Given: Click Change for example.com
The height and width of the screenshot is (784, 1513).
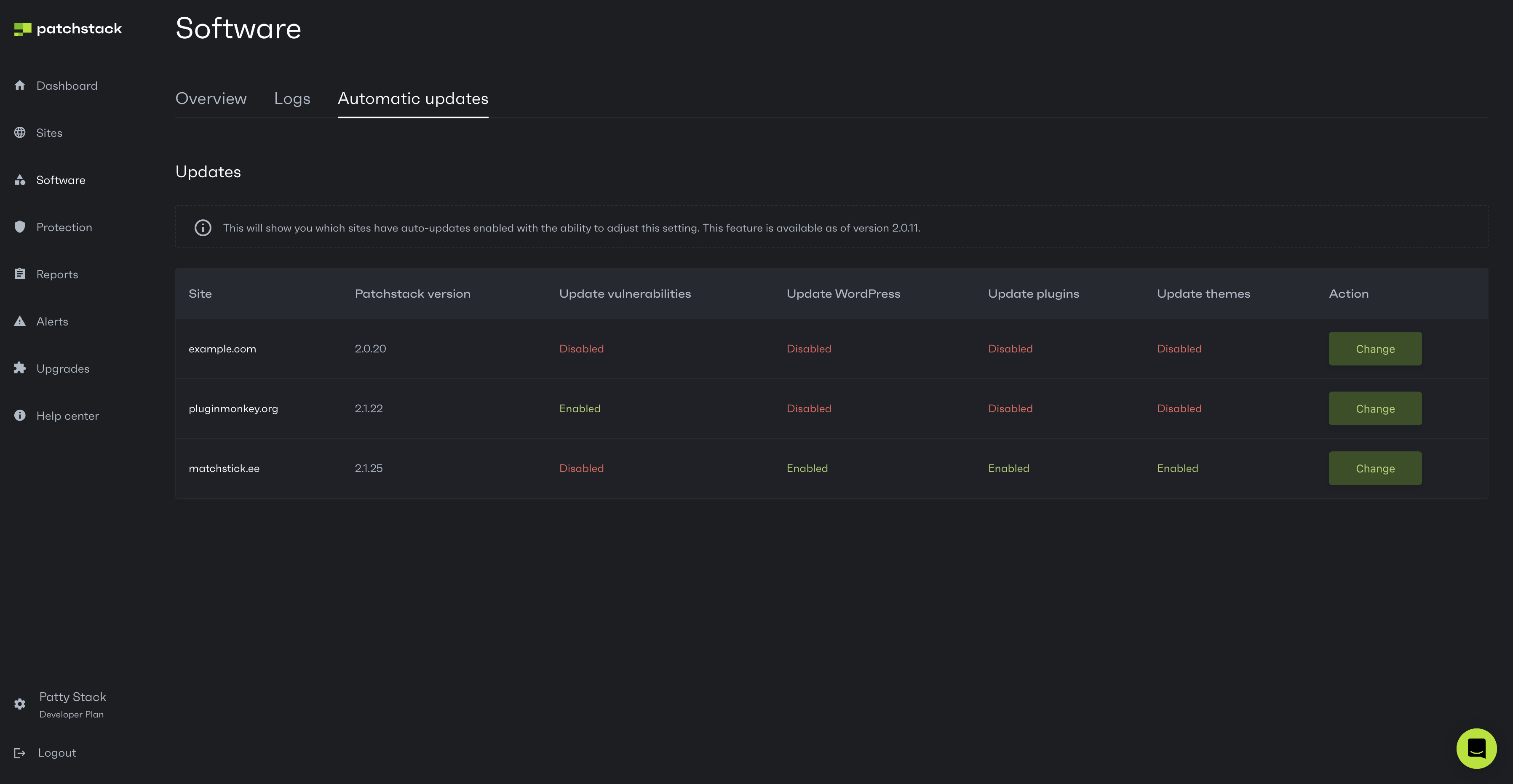Looking at the screenshot, I should (x=1375, y=349).
